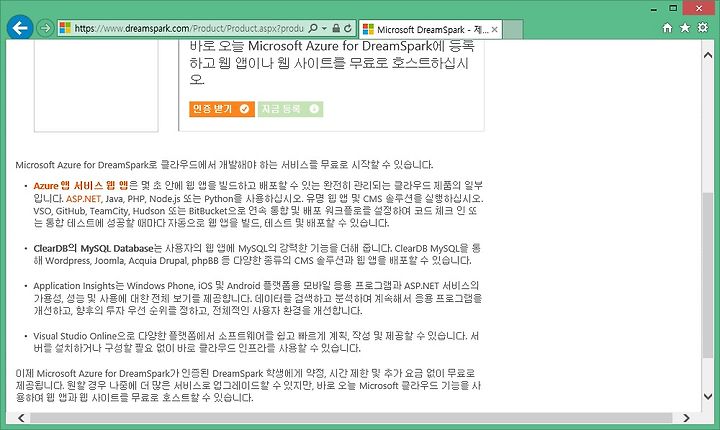Click the vertical scrollbar down arrow
This screenshot has width=720, height=430.
(x=708, y=396)
